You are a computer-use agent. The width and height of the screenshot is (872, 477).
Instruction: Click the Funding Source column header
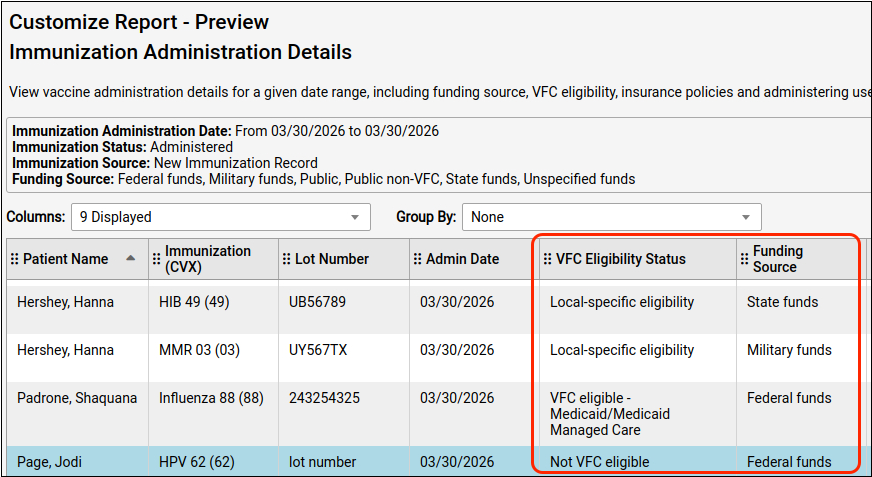pos(778,259)
